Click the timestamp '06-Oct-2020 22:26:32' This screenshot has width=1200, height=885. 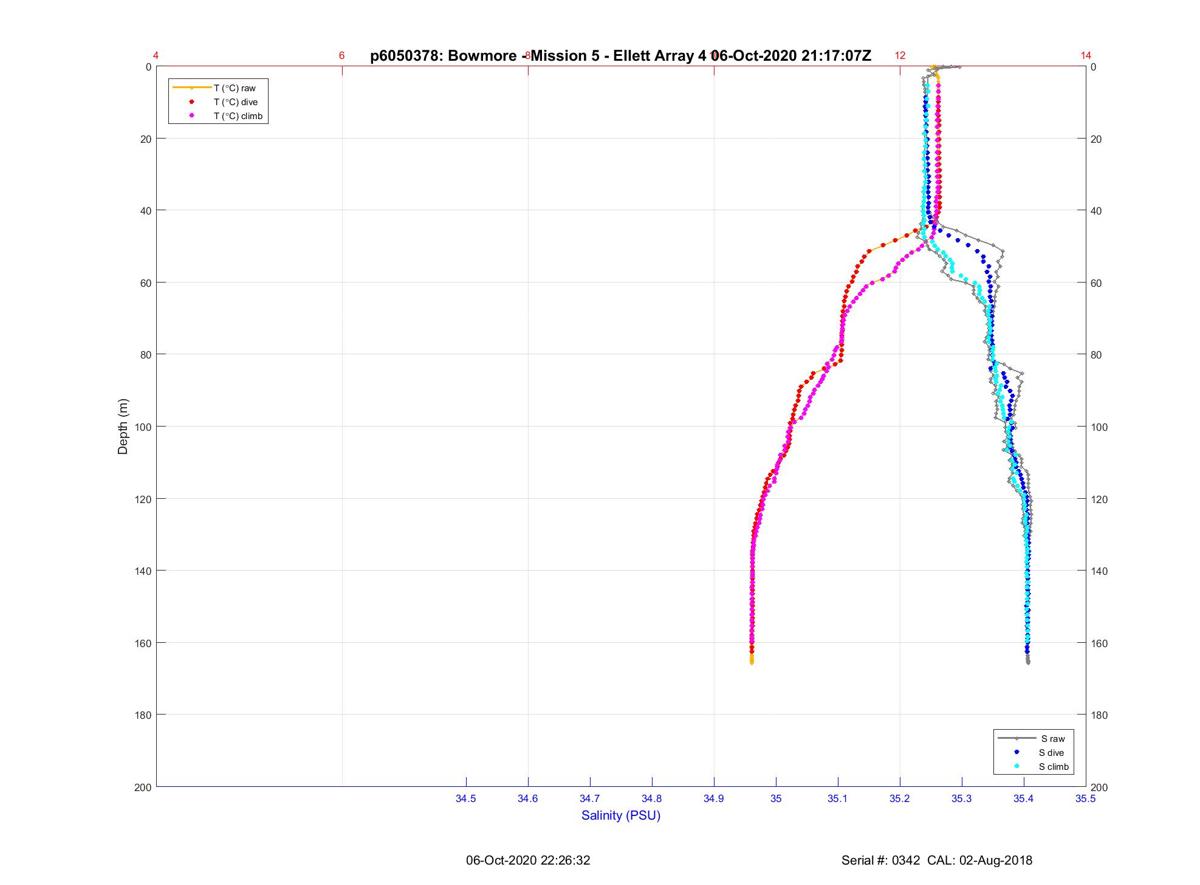529,860
